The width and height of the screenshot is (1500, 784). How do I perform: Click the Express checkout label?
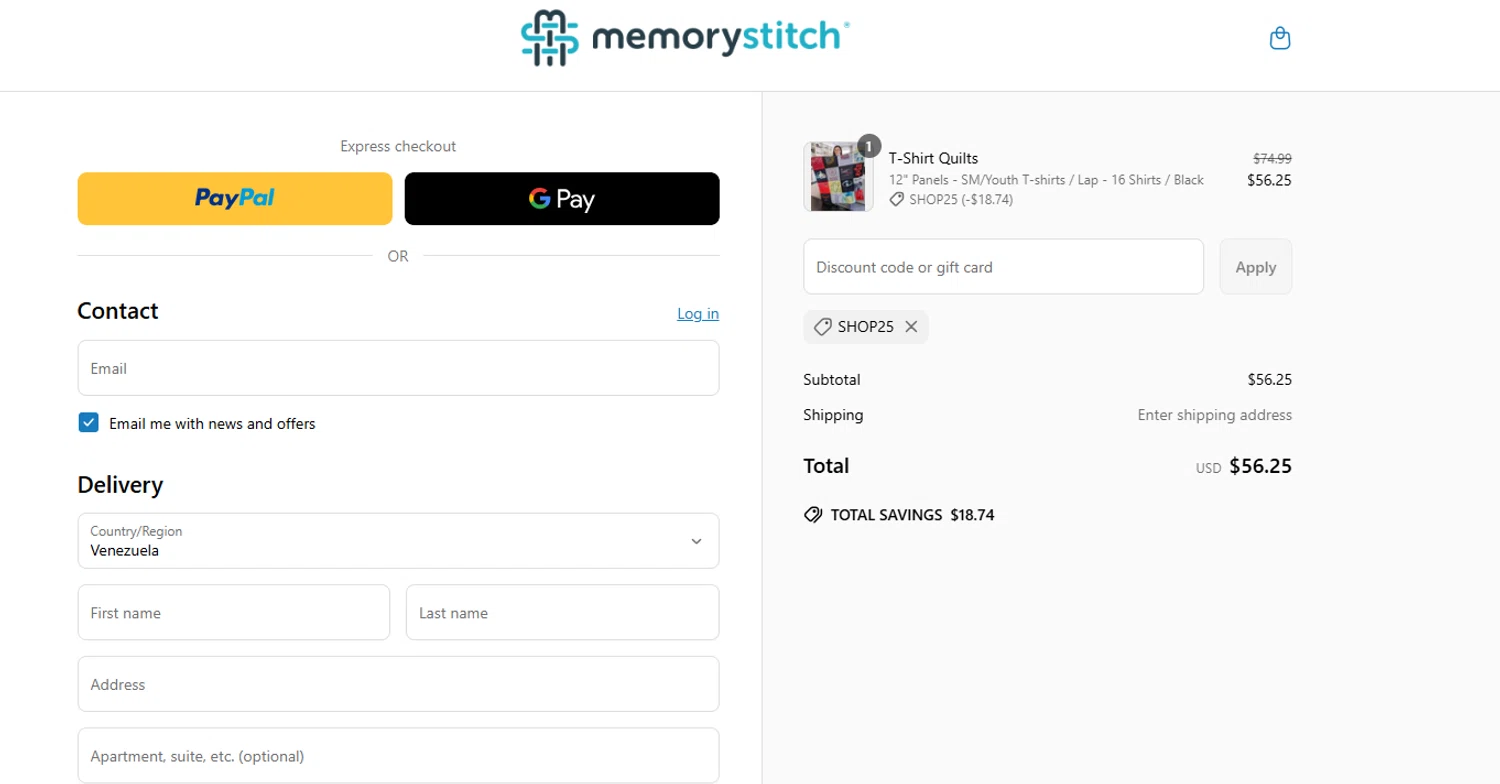coord(398,146)
